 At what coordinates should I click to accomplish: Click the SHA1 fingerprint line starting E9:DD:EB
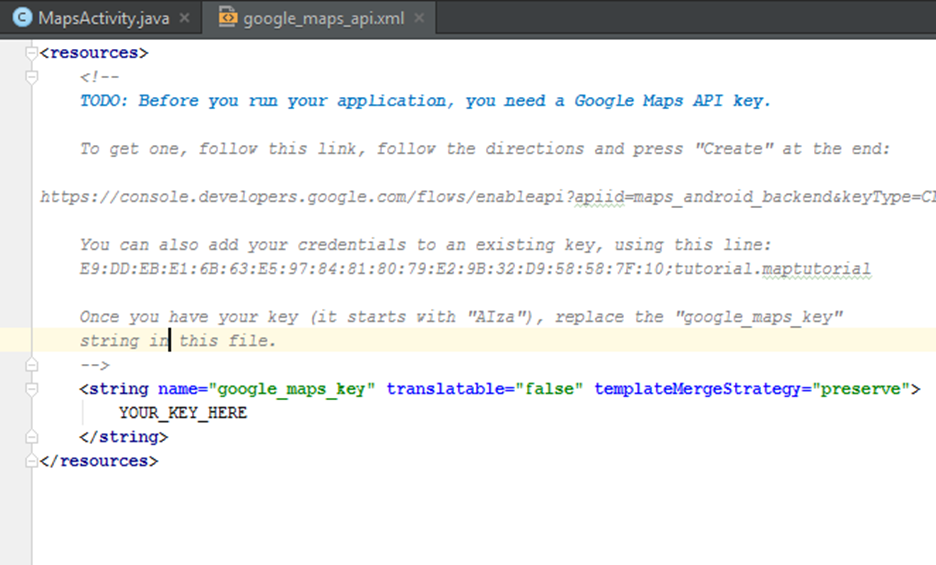[475, 269]
